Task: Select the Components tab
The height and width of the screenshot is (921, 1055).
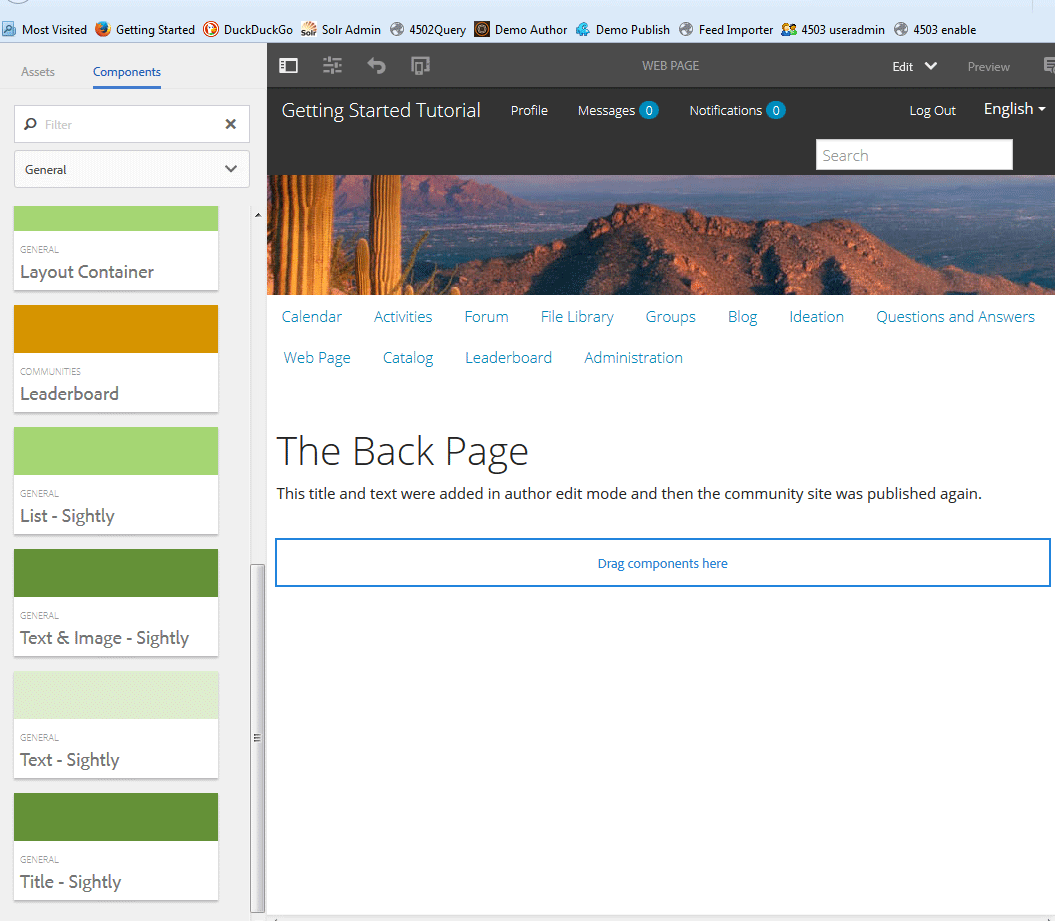Action: [x=126, y=71]
